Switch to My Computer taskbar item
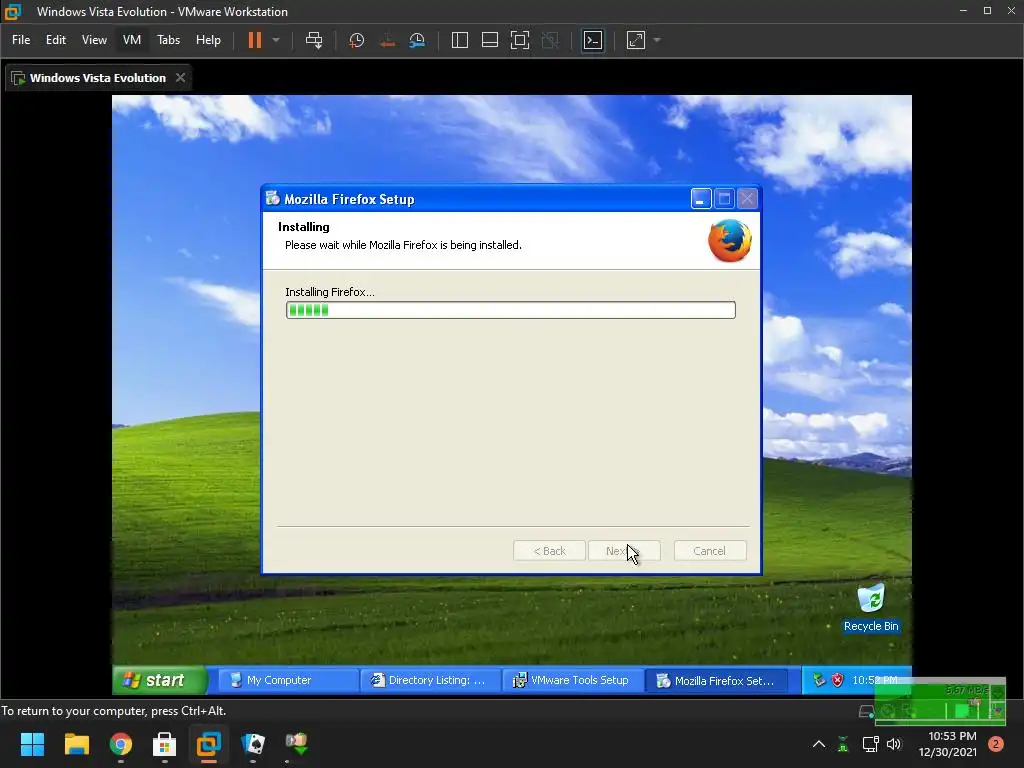 (287, 680)
